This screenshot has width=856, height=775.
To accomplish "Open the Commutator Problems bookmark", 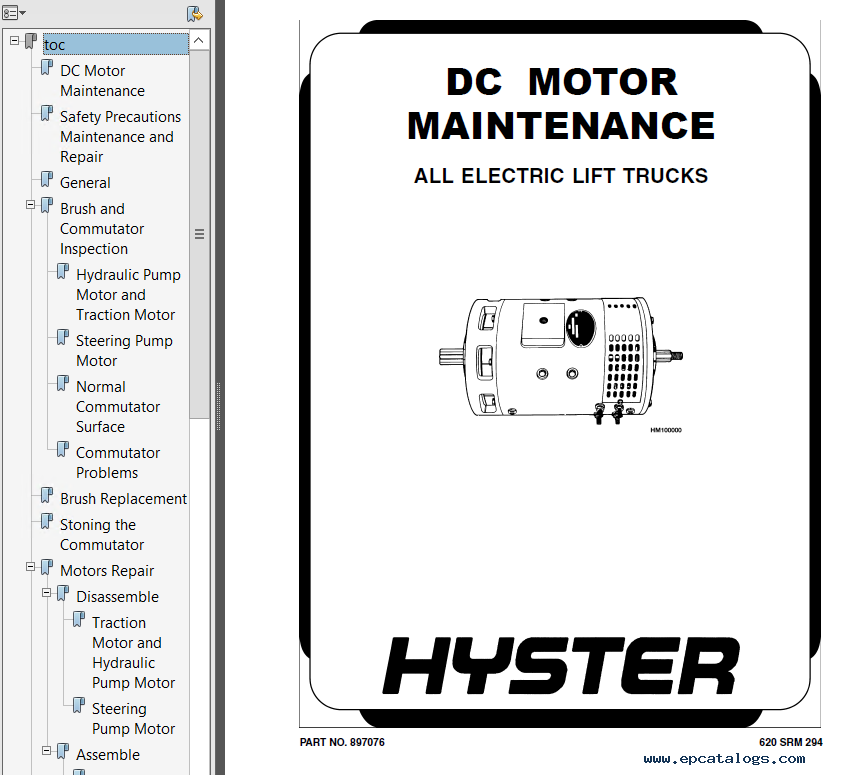I will 118,462.
